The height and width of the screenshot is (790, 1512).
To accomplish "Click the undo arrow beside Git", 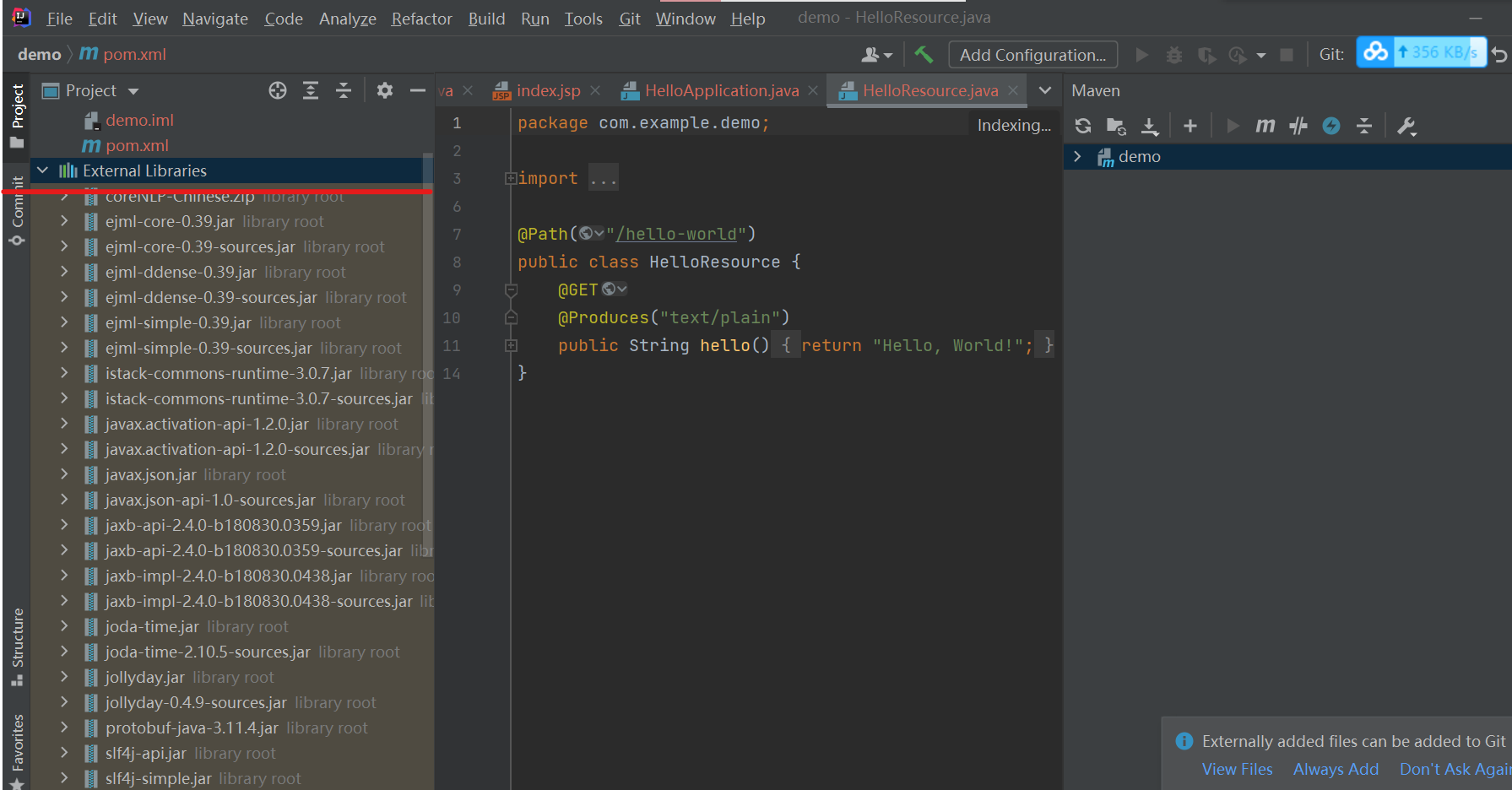I will click(x=1499, y=55).
